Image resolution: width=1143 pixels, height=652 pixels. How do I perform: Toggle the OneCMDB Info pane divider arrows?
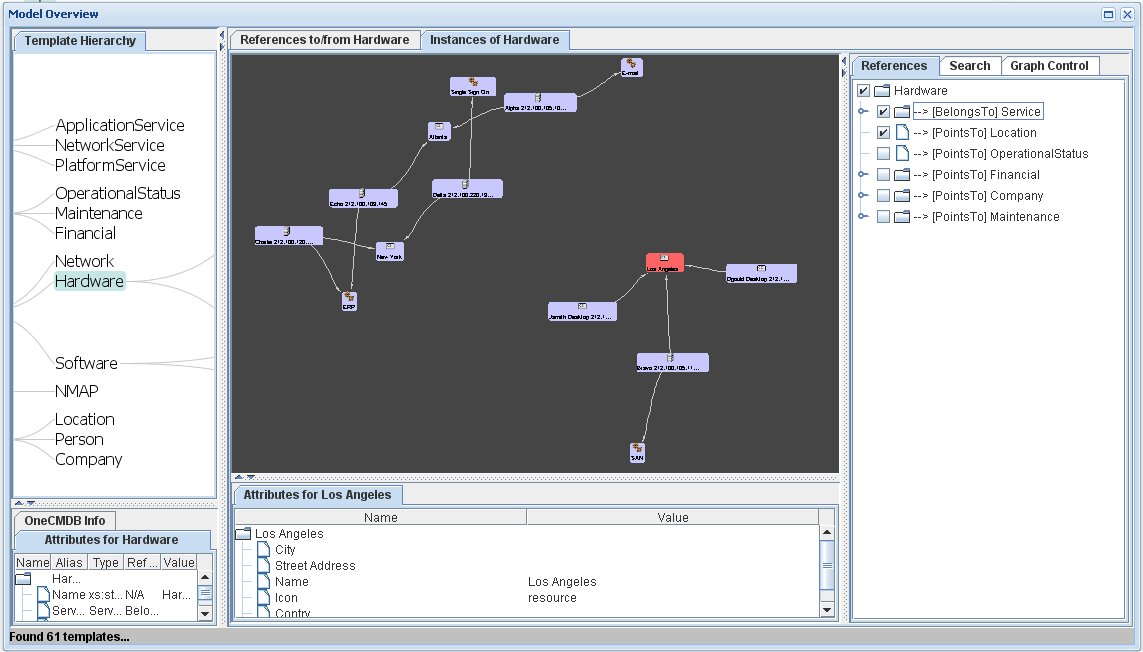(24, 503)
